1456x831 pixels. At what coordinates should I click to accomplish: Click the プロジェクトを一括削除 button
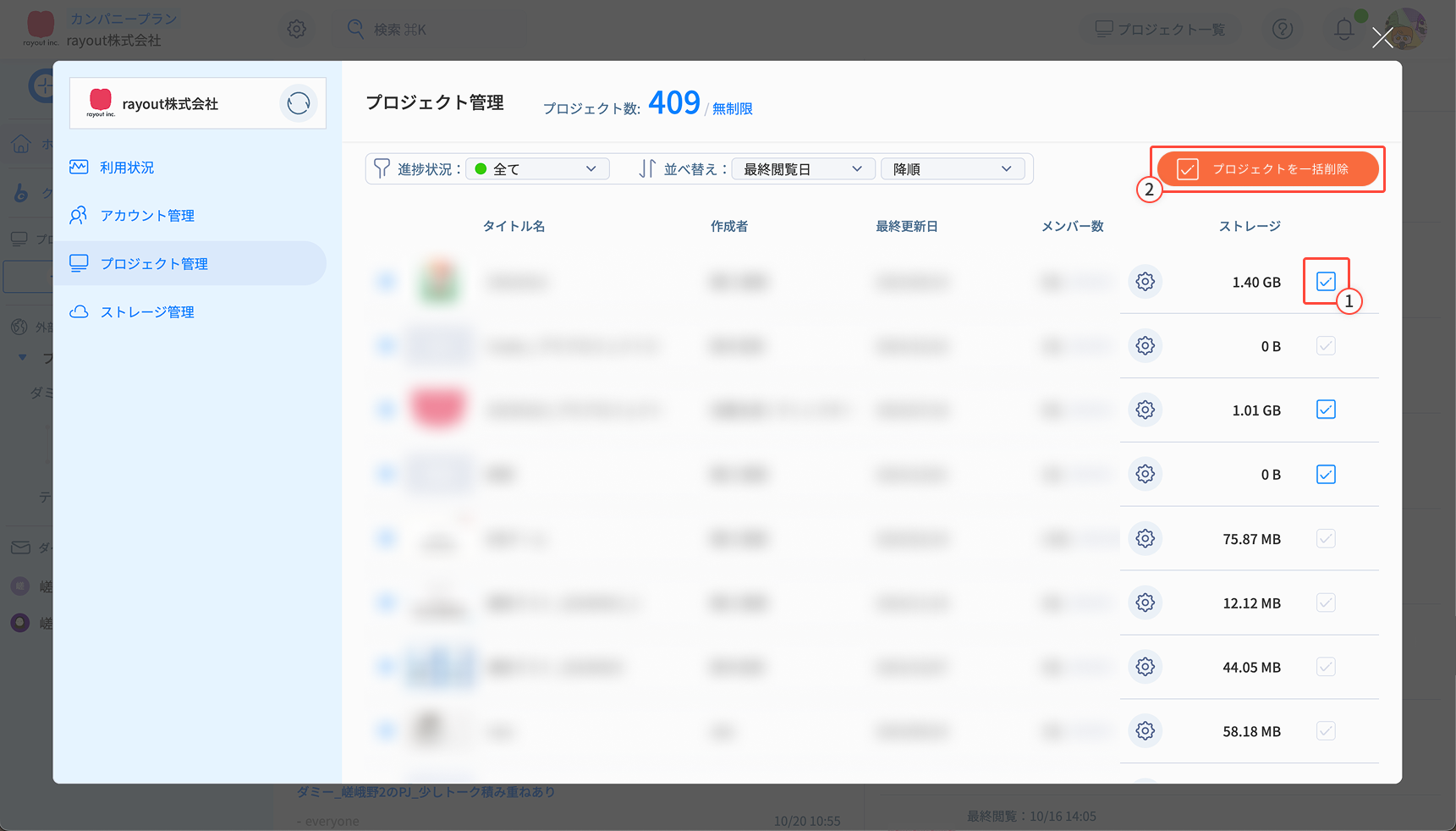(1267, 169)
